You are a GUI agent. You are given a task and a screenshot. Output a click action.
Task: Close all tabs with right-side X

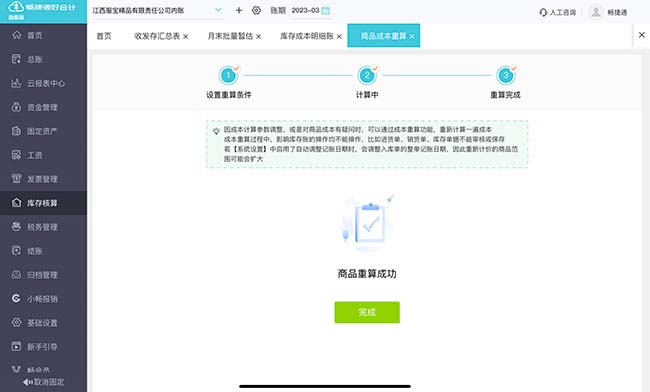click(x=642, y=35)
